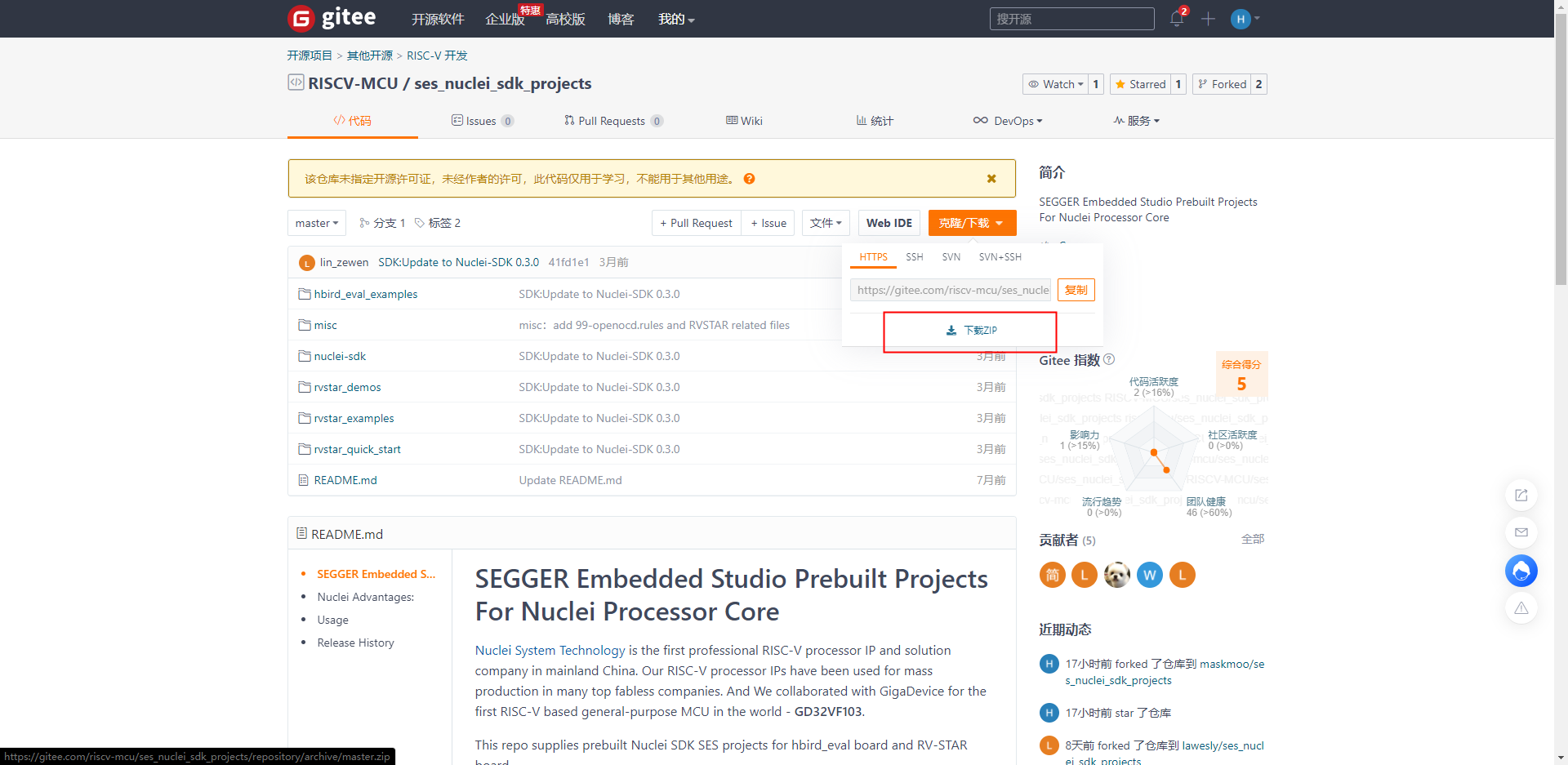Open 开源软件 in top navigation

[438, 19]
